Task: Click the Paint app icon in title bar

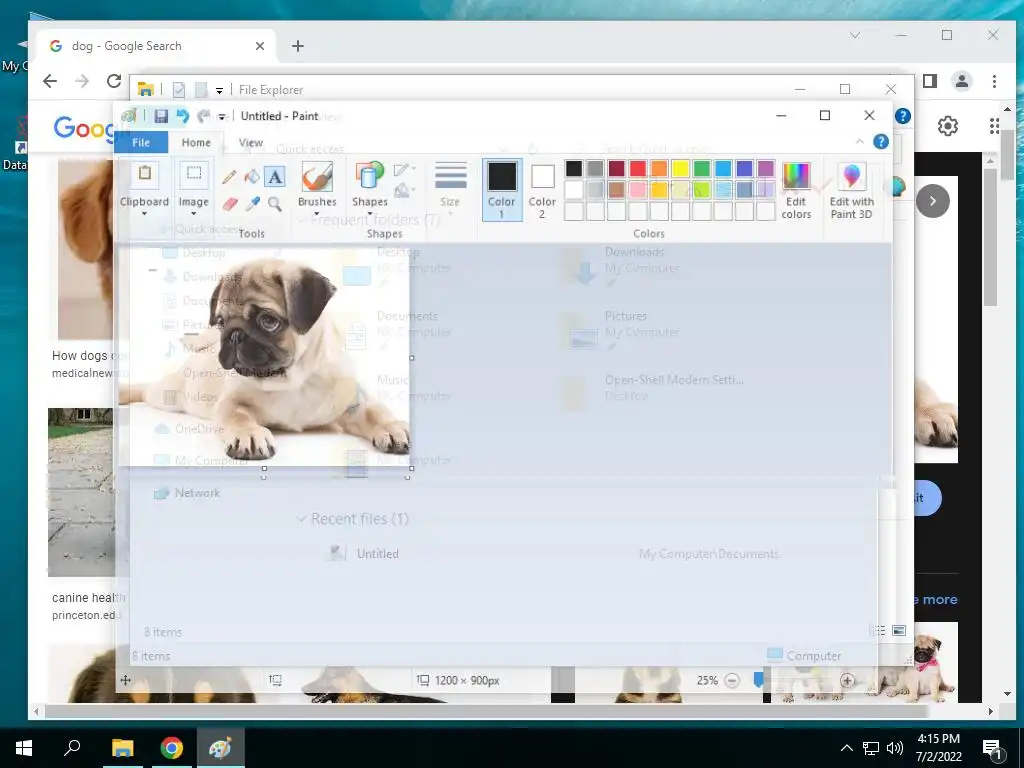Action: pos(129,116)
